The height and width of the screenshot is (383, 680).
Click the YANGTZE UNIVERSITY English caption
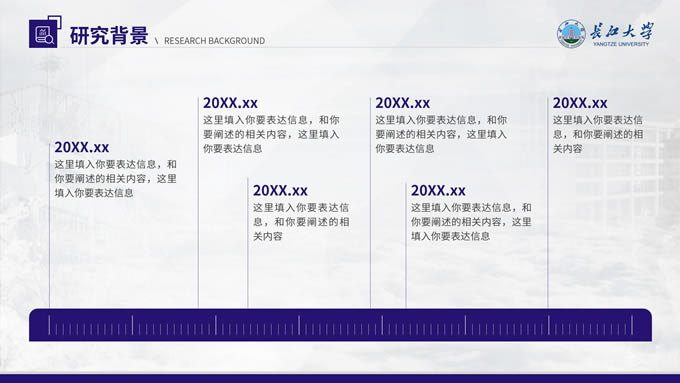621,44
